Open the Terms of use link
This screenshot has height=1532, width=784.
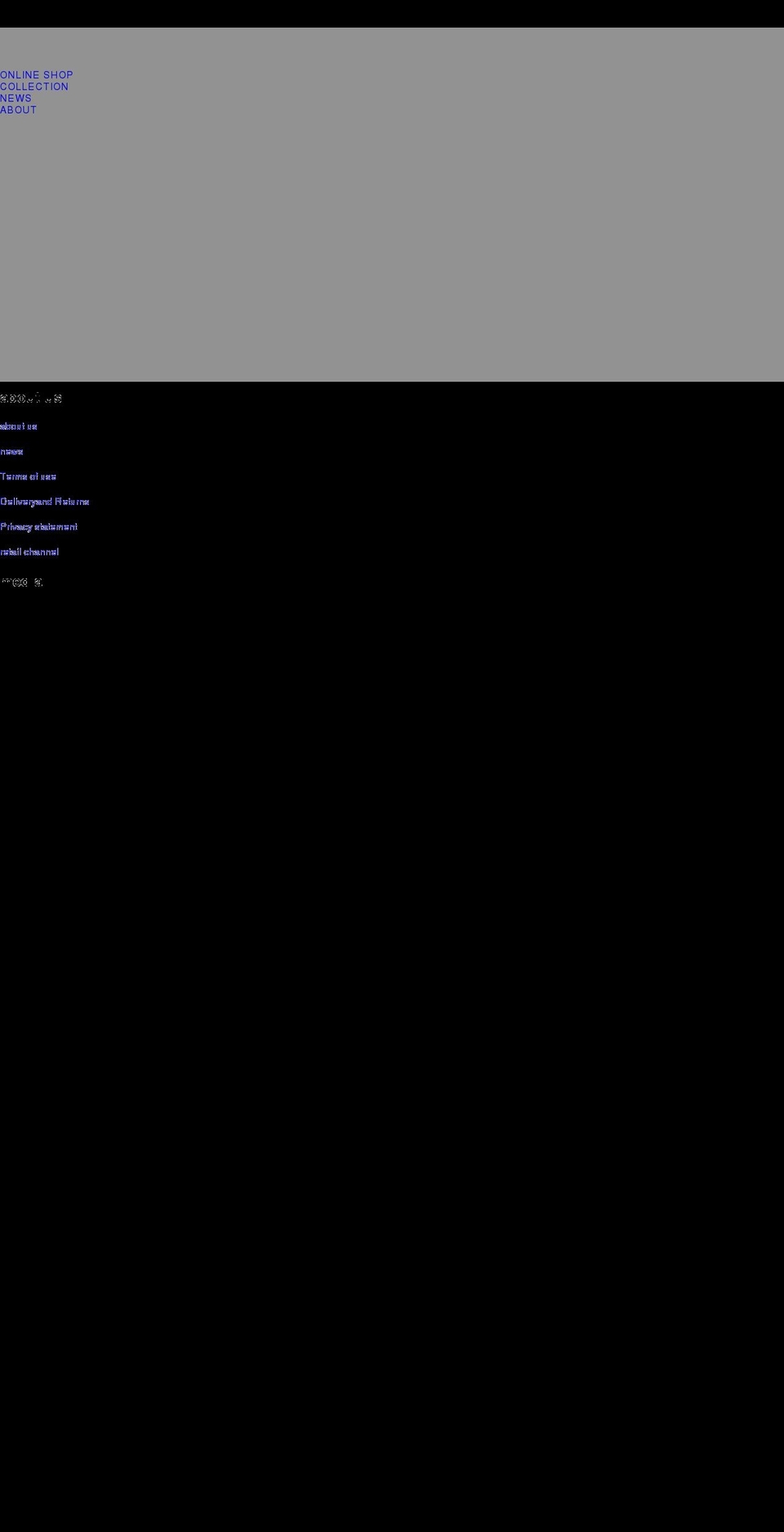(x=28, y=476)
